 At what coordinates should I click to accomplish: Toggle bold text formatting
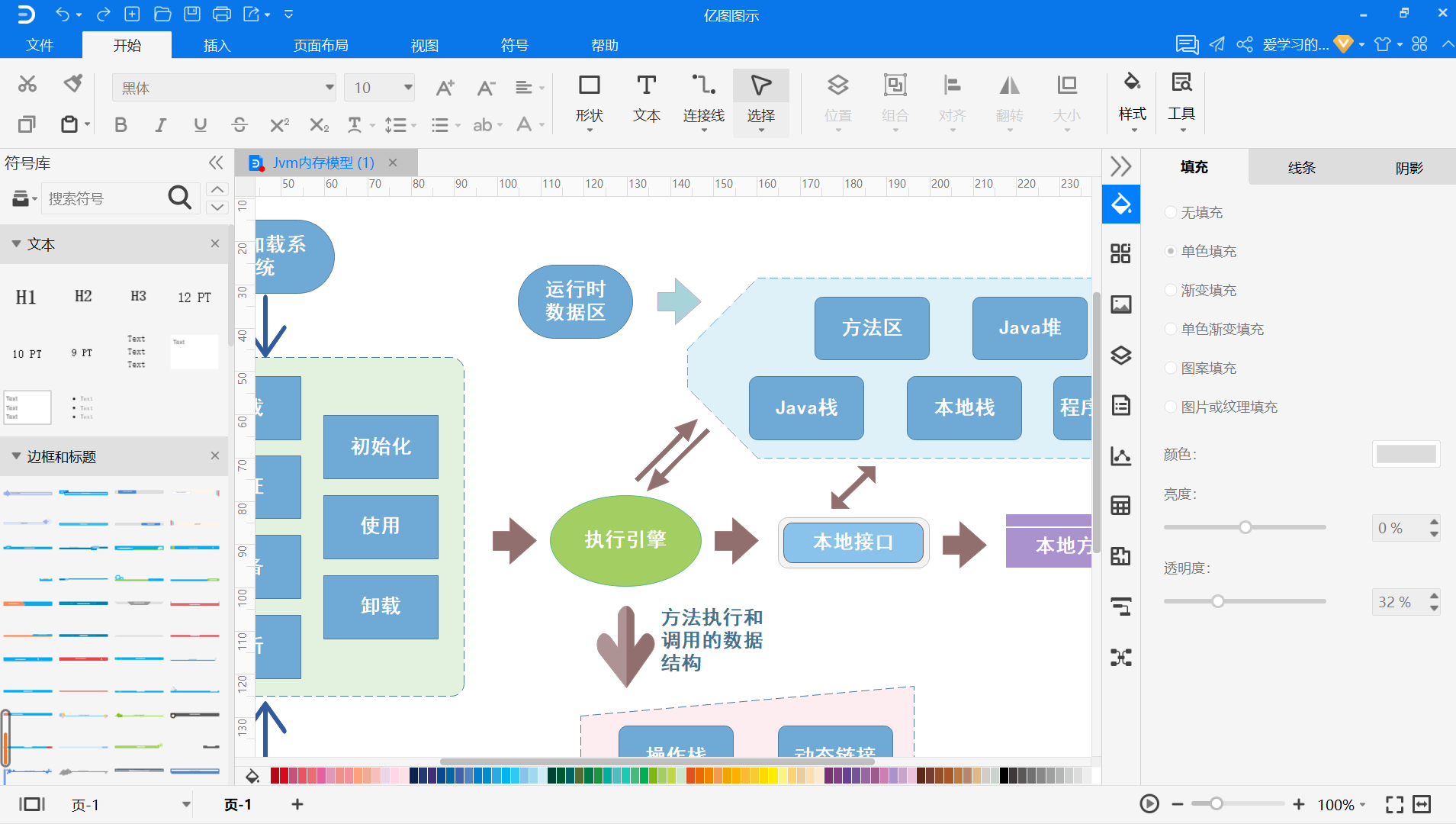pyautogui.click(x=121, y=124)
